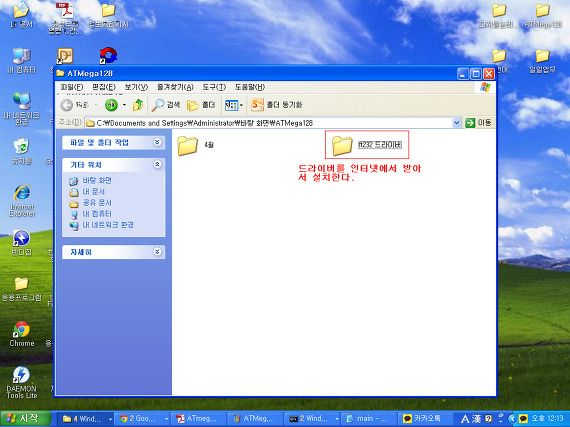Click the ATMega128 folder on the desktop
The height and width of the screenshot is (427, 570).
[543, 16]
